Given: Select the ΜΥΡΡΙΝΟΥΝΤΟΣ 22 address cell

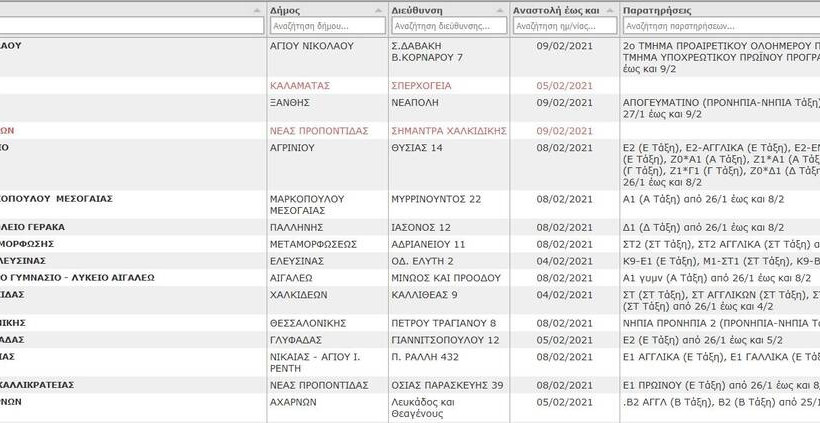Looking at the screenshot, I should (436, 199).
